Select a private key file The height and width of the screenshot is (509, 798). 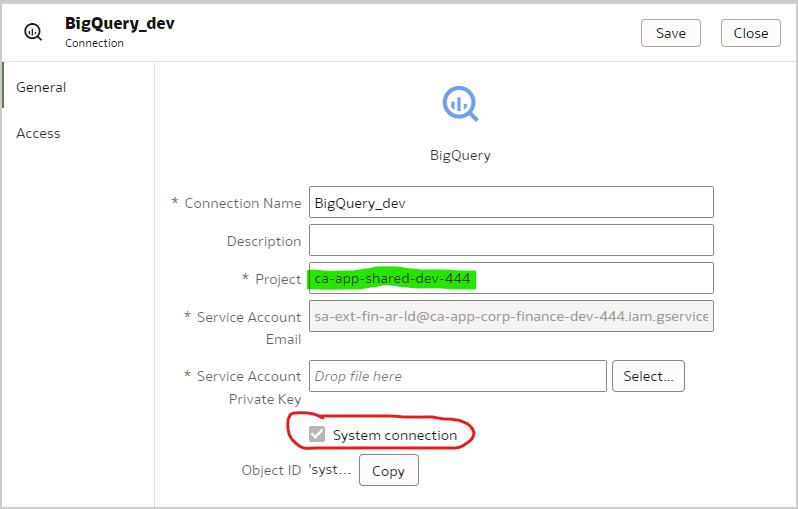[x=648, y=376]
